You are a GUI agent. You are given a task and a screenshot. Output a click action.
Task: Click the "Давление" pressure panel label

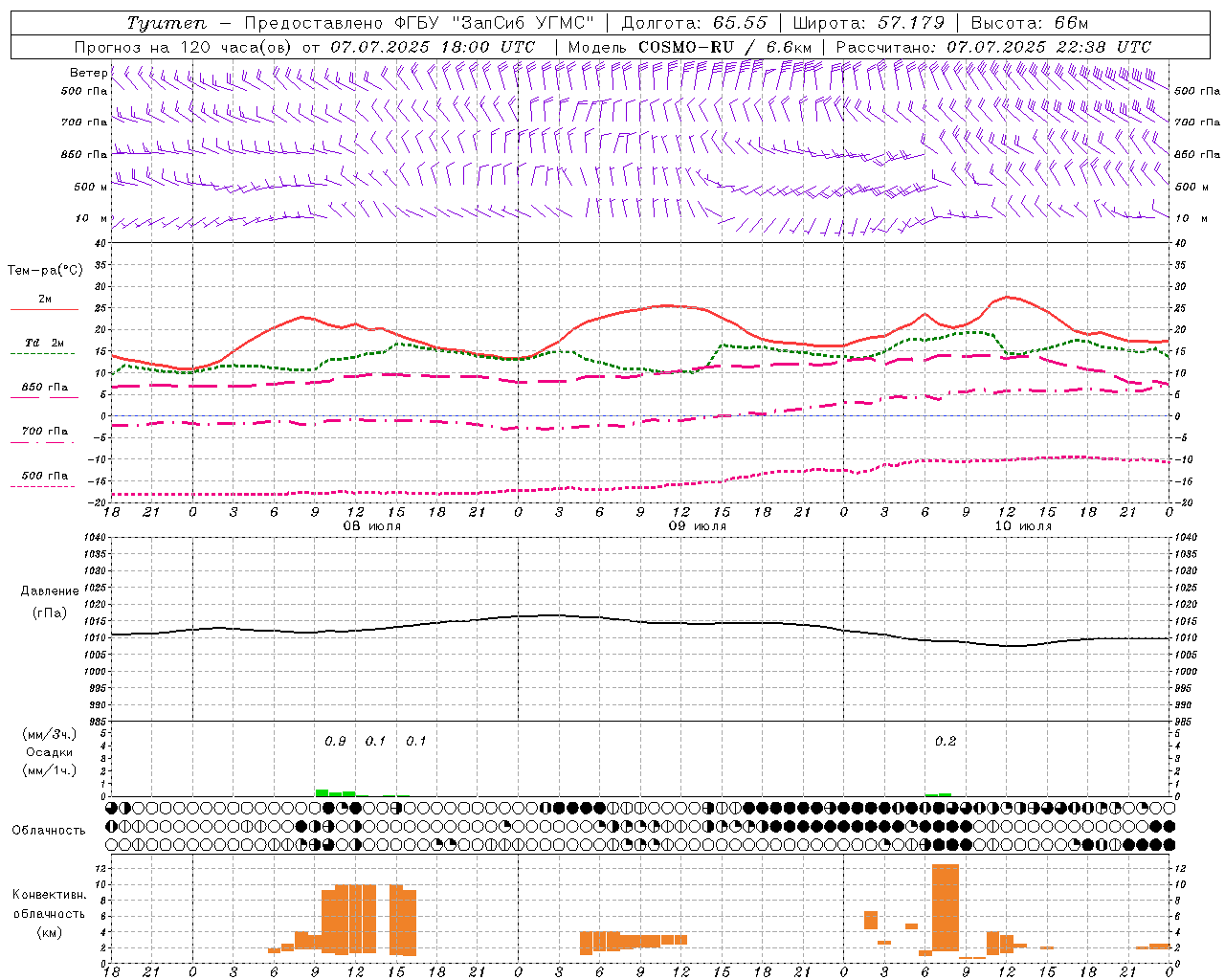pos(50,591)
